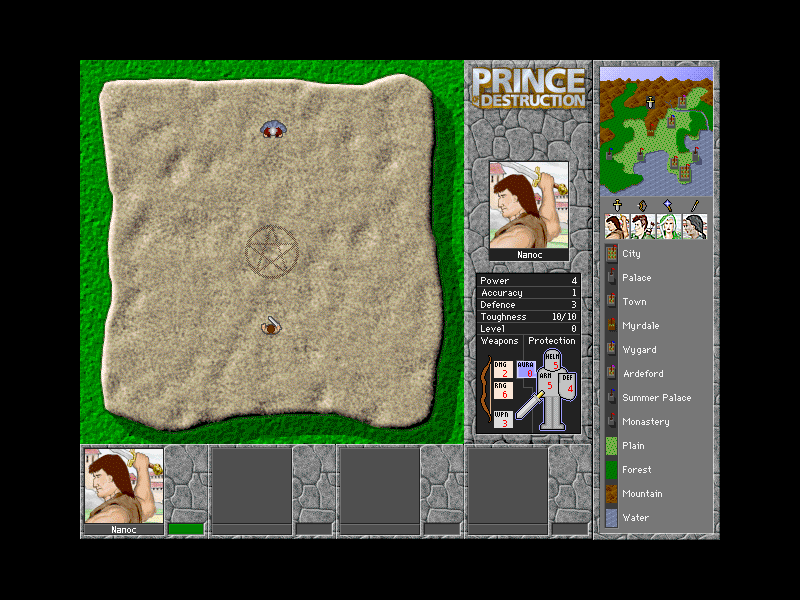Viewport: 800px width, 600px height.
Task: Click the Power stat row
Action: (x=529, y=281)
